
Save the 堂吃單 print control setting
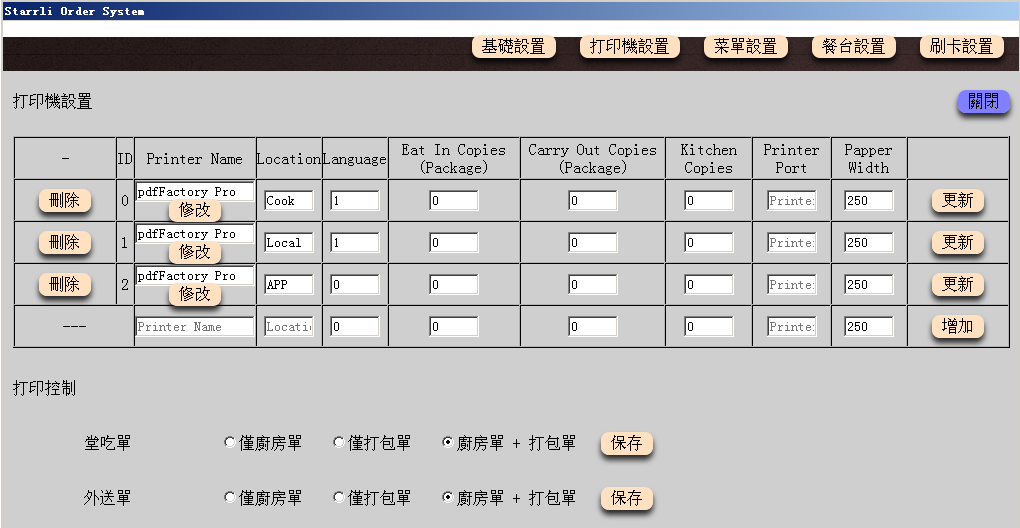626,443
